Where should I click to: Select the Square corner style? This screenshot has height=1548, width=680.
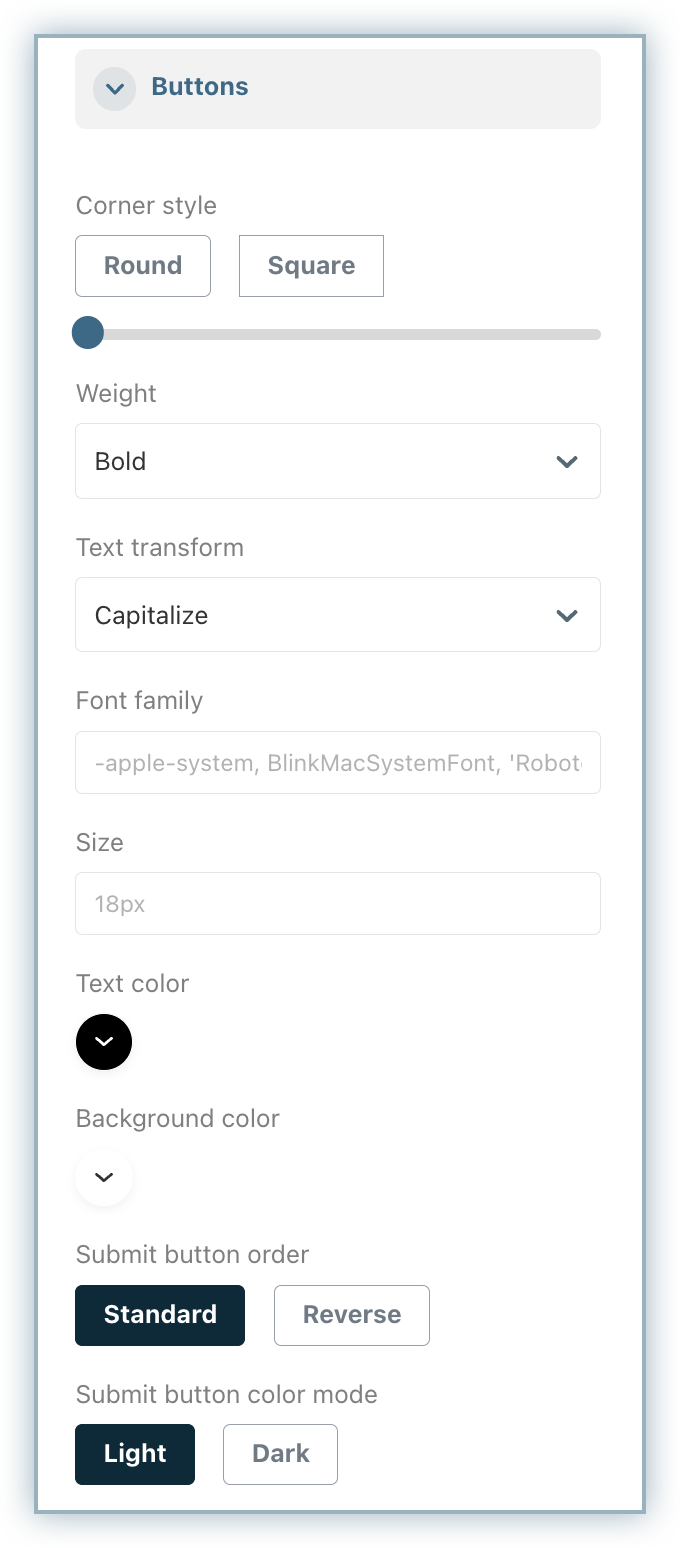(311, 266)
